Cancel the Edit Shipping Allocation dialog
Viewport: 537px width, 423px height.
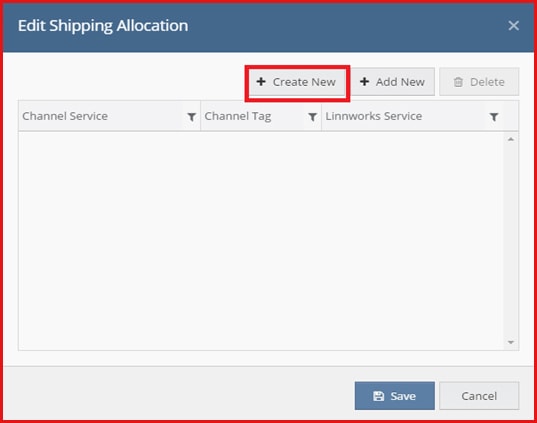[479, 396]
